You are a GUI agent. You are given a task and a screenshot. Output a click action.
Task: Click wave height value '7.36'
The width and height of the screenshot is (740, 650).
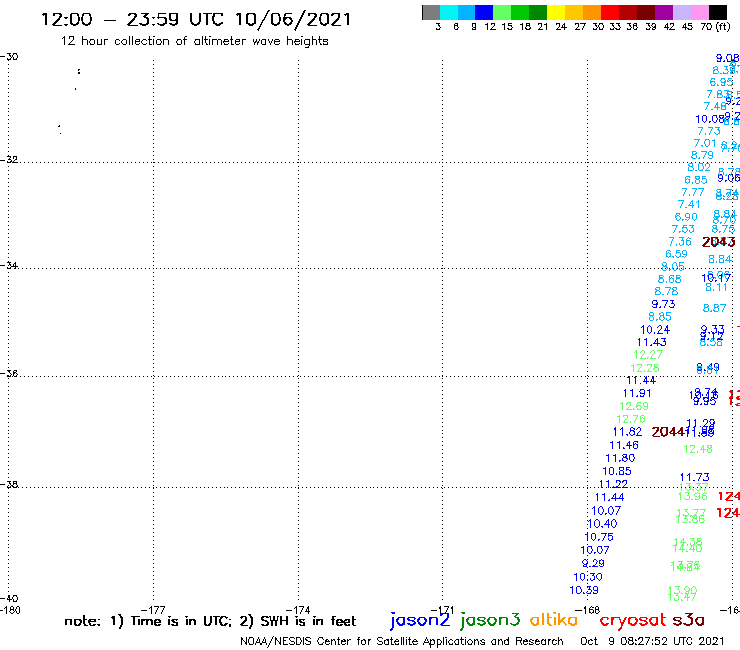680,242
